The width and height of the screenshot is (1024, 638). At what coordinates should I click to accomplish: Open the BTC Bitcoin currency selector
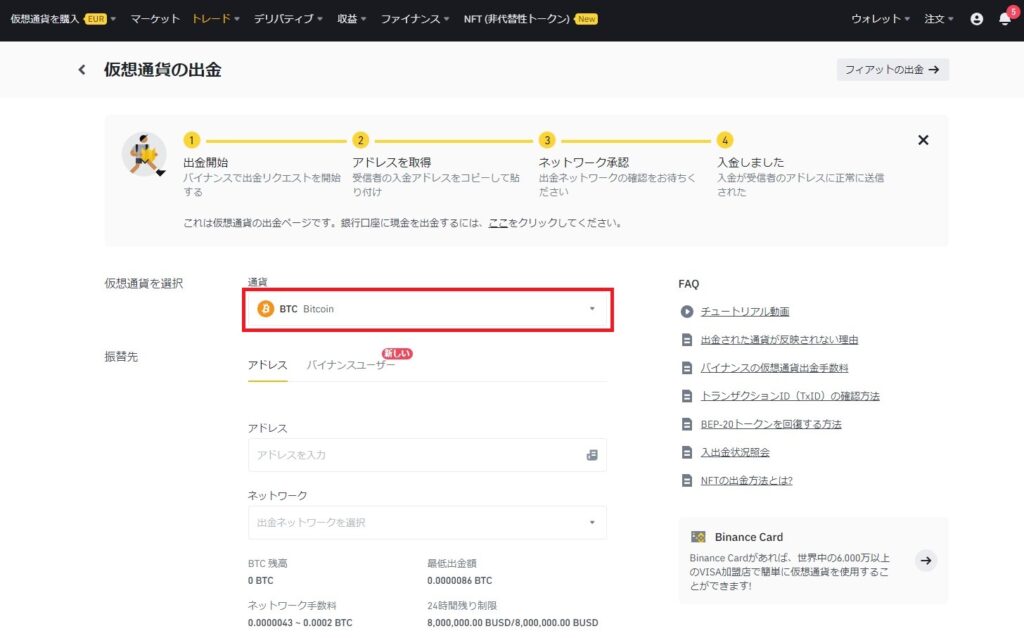pos(427,309)
